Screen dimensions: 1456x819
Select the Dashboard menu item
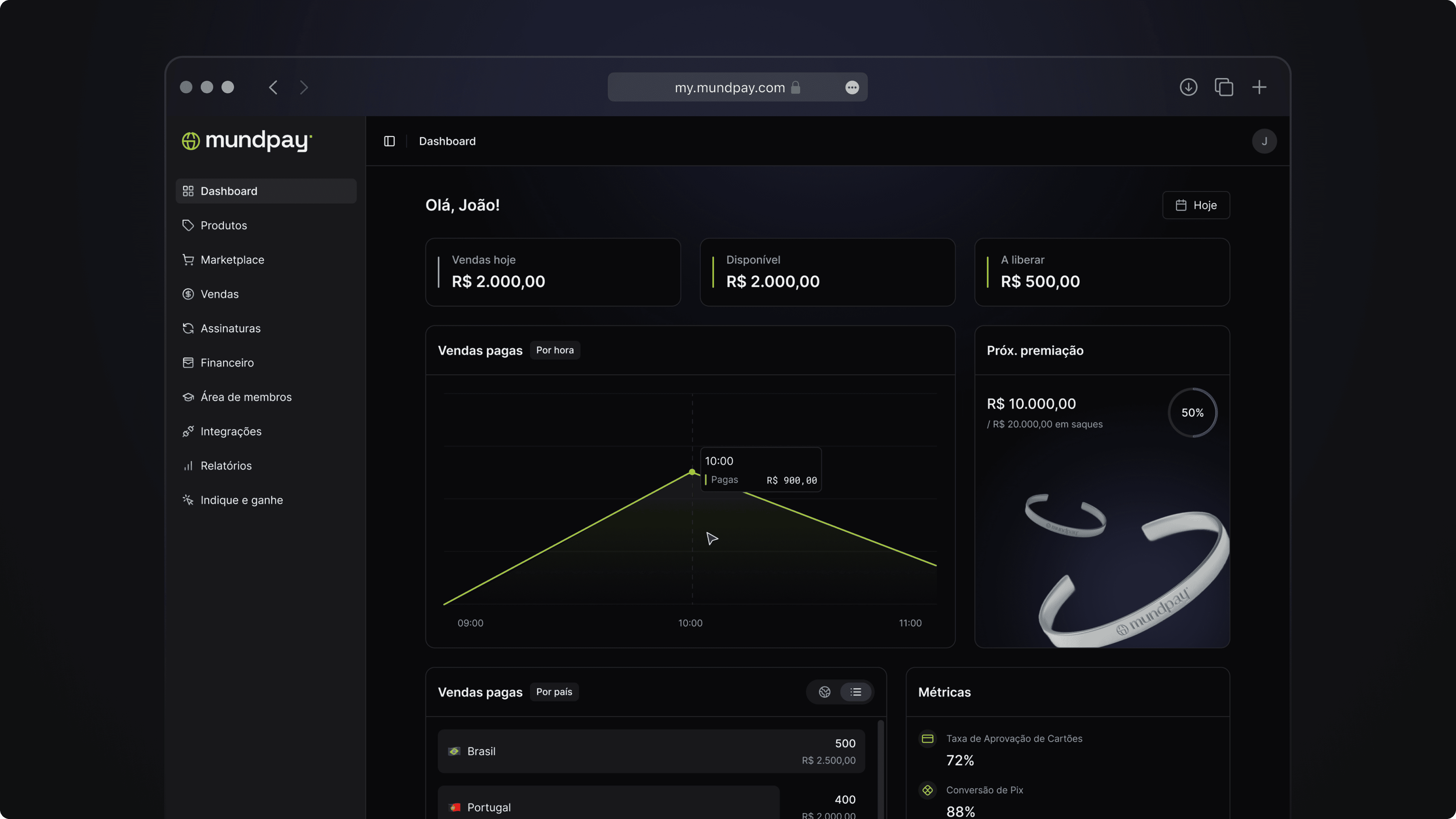point(228,190)
